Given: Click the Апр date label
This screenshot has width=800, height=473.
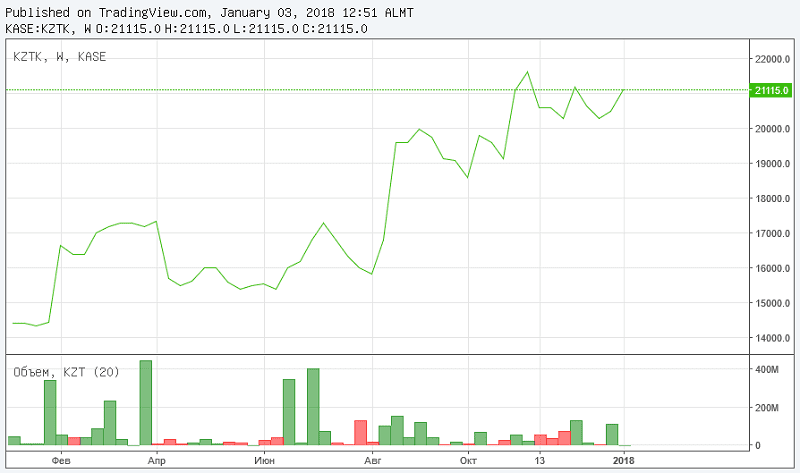Looking at the screenshot, I should coord(157,461).
